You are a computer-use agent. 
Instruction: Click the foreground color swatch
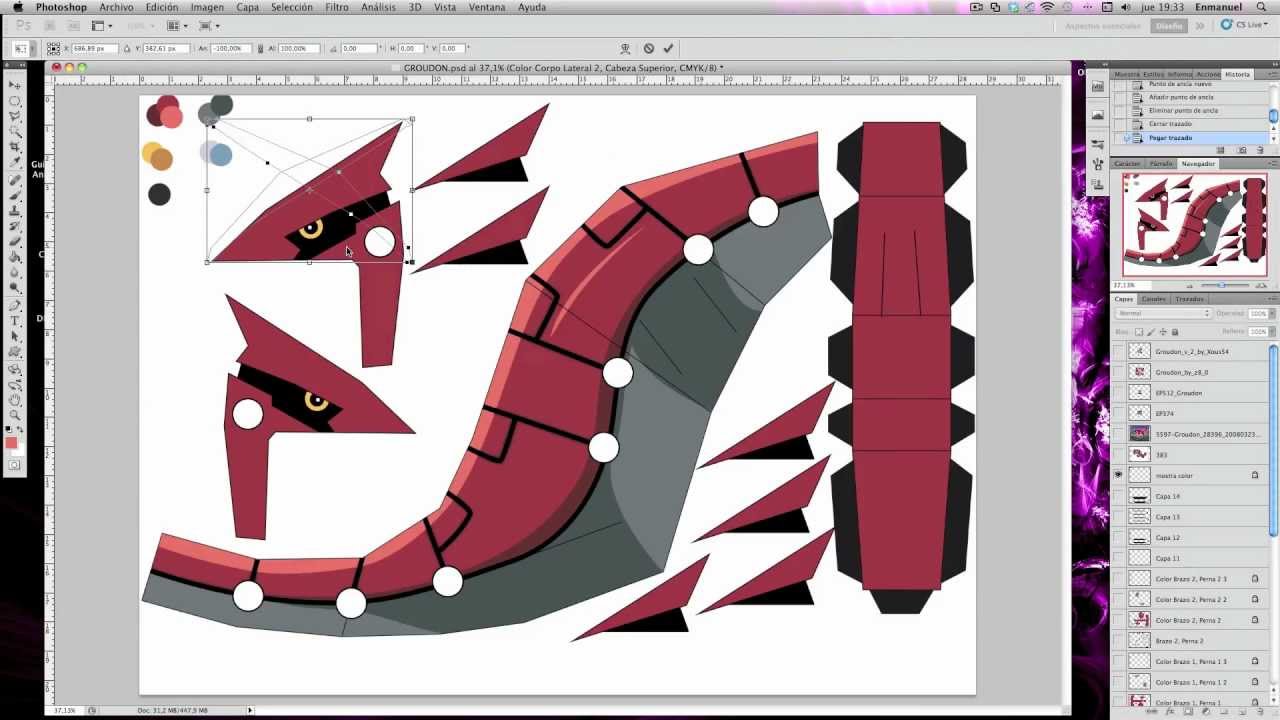(11, 442)
